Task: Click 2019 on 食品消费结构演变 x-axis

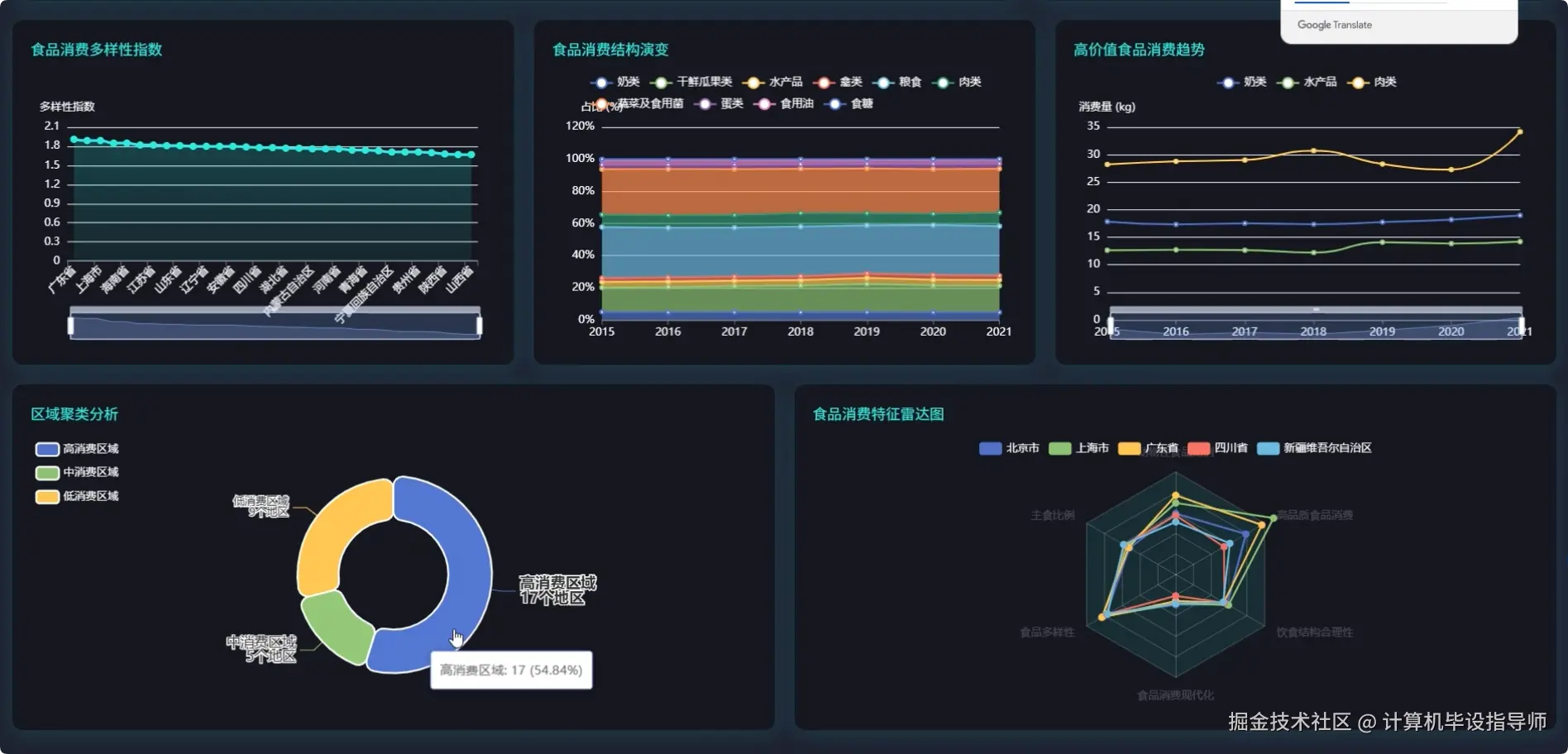Action: click(867, 332)
